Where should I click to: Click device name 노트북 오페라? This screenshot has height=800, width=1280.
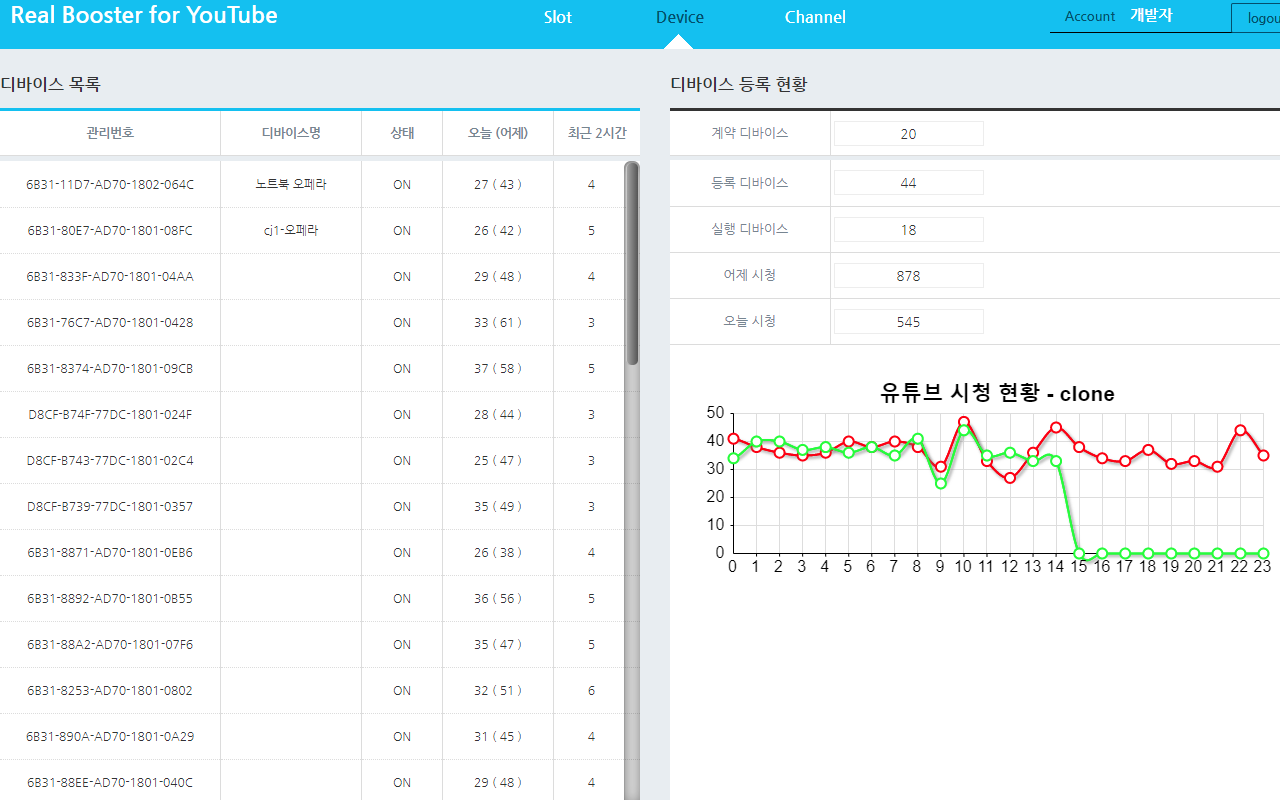click(x=291, y=185)
